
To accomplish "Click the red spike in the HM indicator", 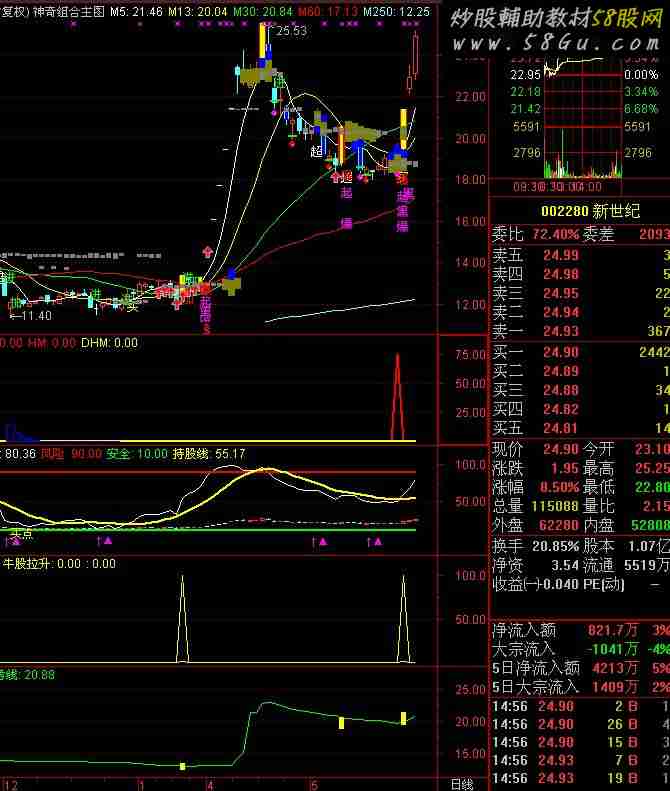I will [398, 396].
